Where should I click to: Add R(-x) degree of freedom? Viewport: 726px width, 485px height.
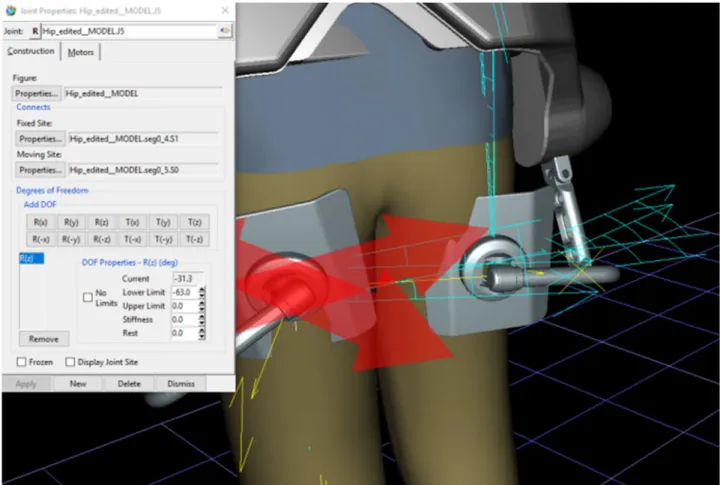point(41,239)
